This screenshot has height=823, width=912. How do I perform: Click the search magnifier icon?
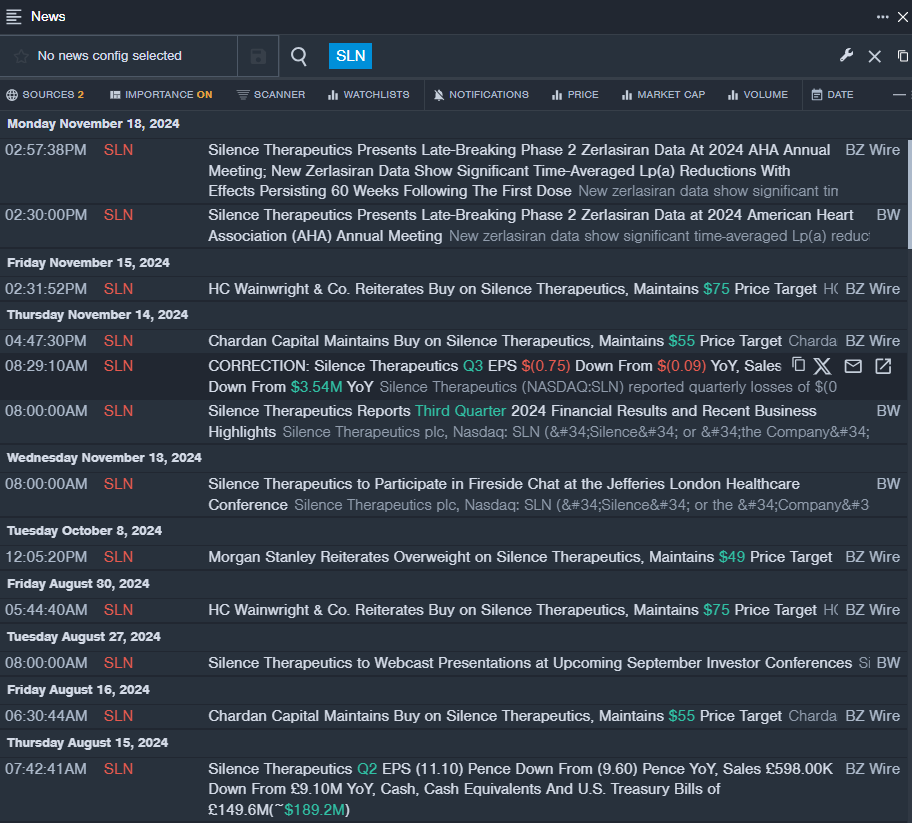299,56
